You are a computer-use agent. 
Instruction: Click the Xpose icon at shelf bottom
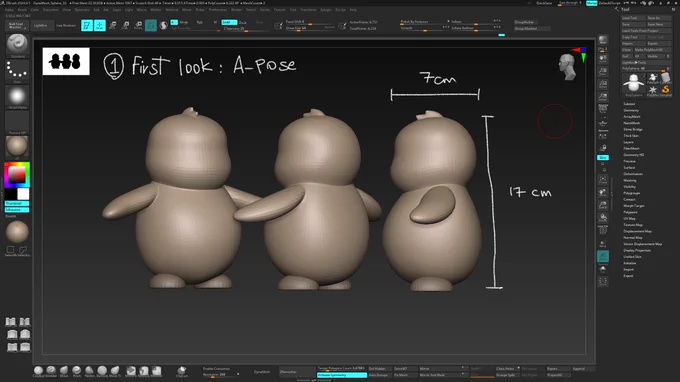pyautogui.click(x=603, y=282)
